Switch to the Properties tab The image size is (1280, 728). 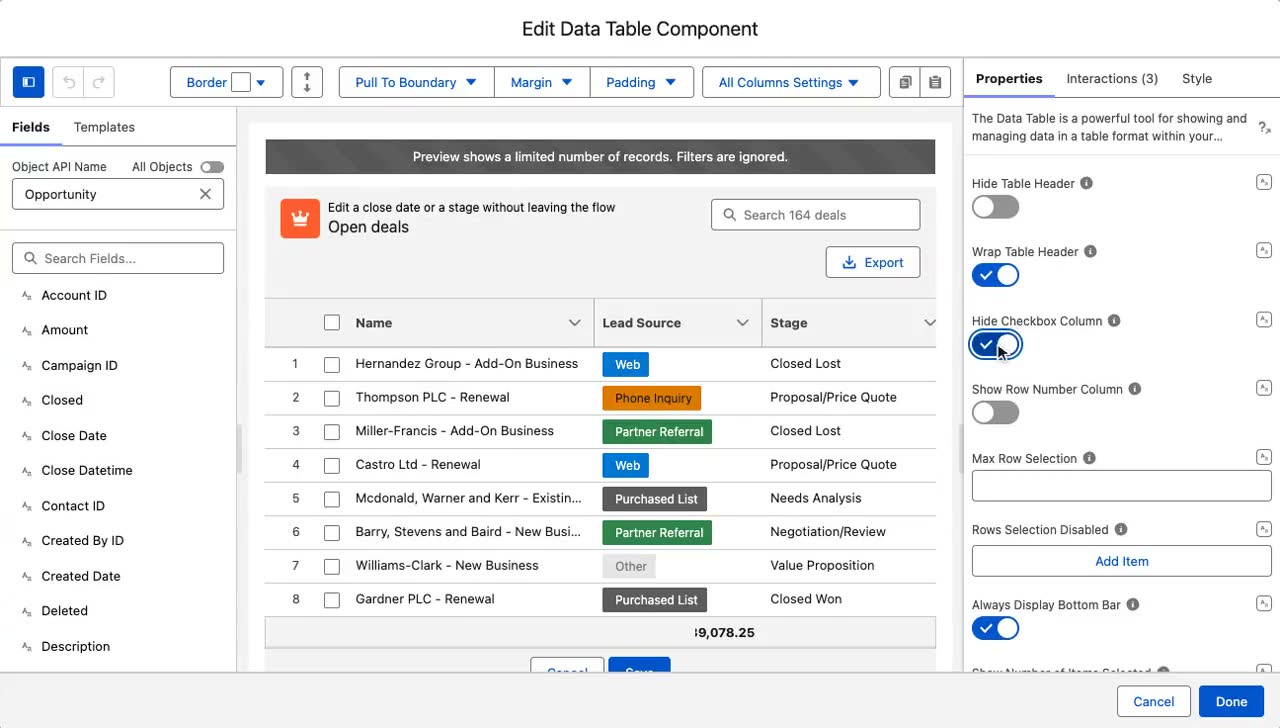[x=1009, y=78]
